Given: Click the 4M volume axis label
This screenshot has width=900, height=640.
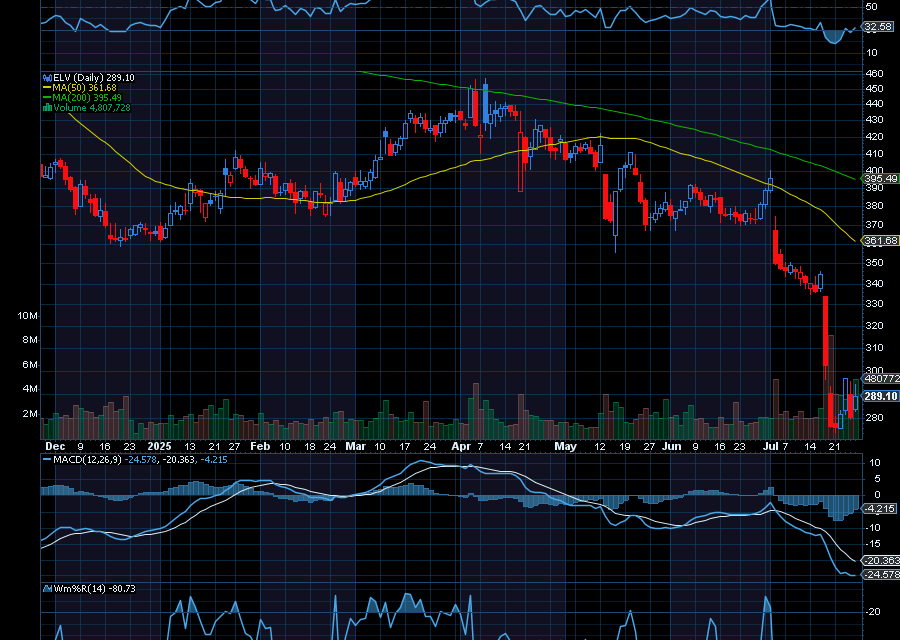Looking at the screenshot, I should [30, 389].
